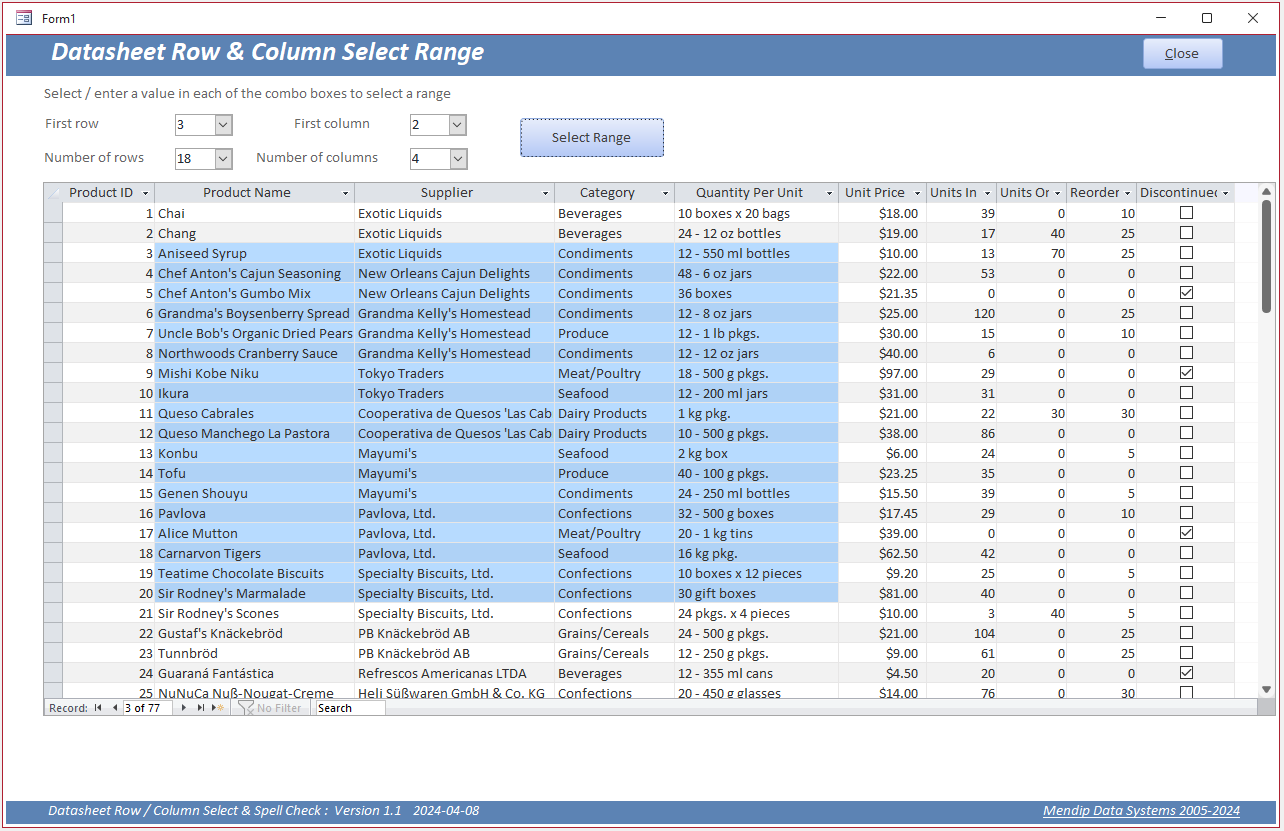Click the 'Tokyo Traders' supplier cell for Ikura
The height and width of the screenshot is (831, 1284).
[x=454, y=393]
